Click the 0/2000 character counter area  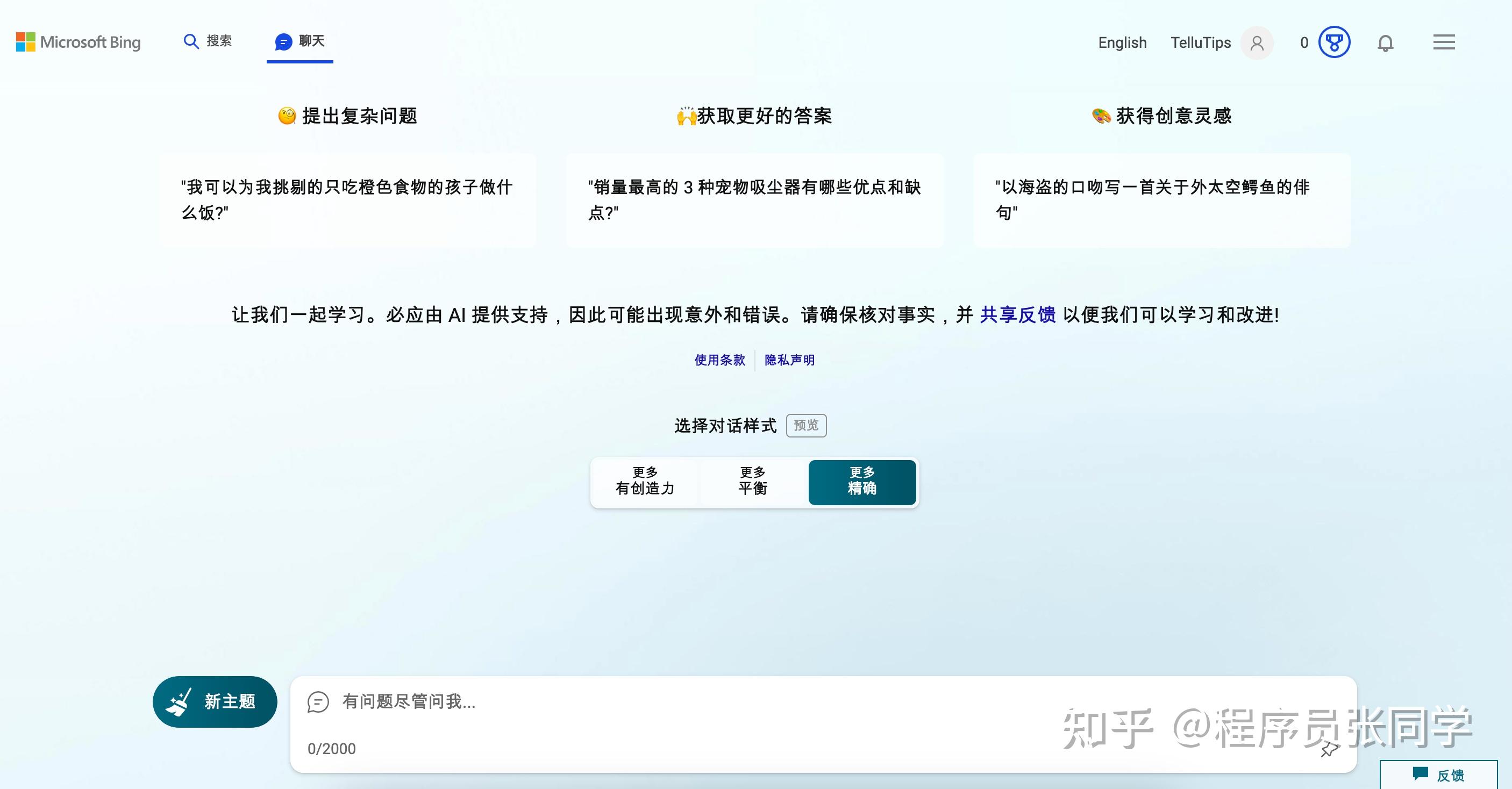(x=332, y=749)
